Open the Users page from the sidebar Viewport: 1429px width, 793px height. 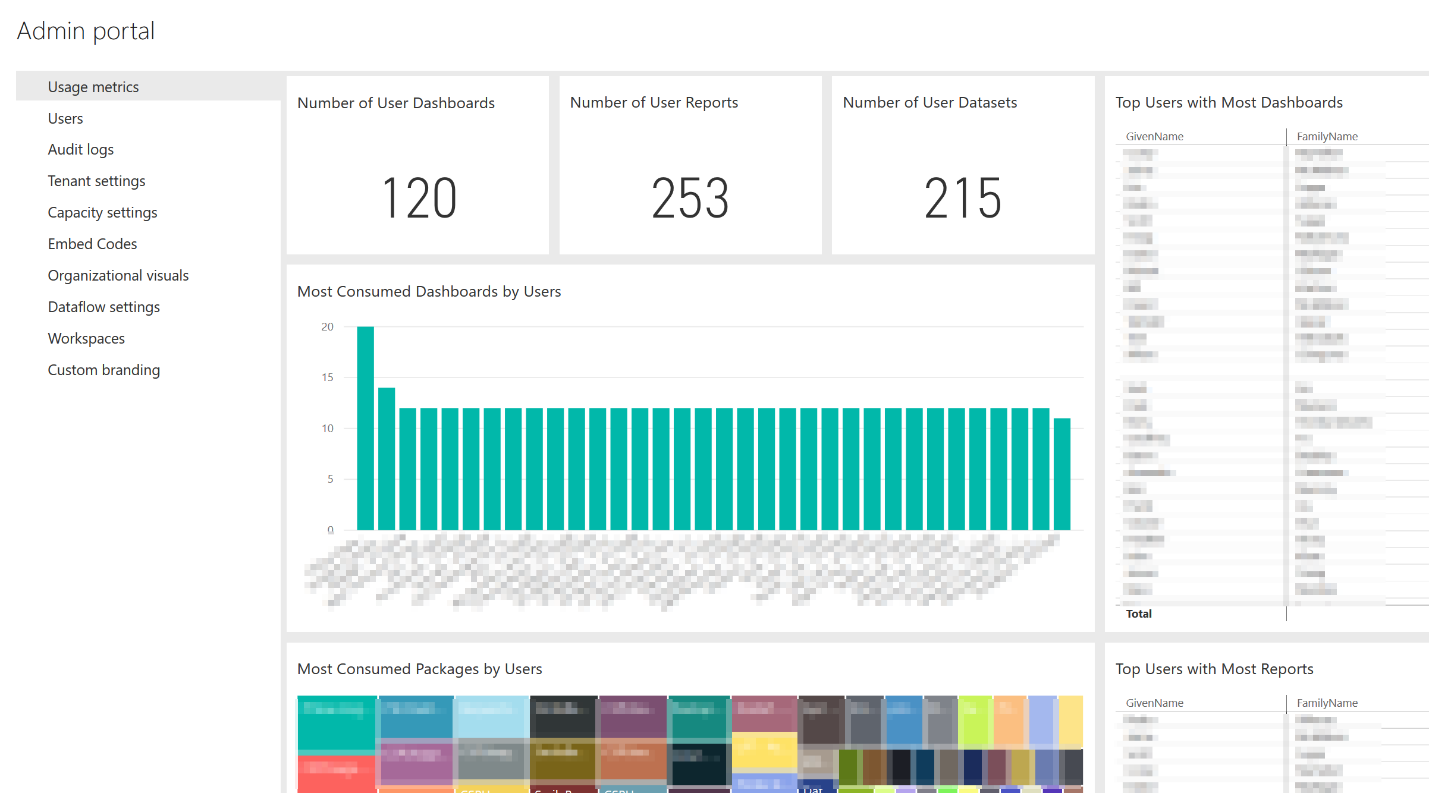click(x=65, y=118)
